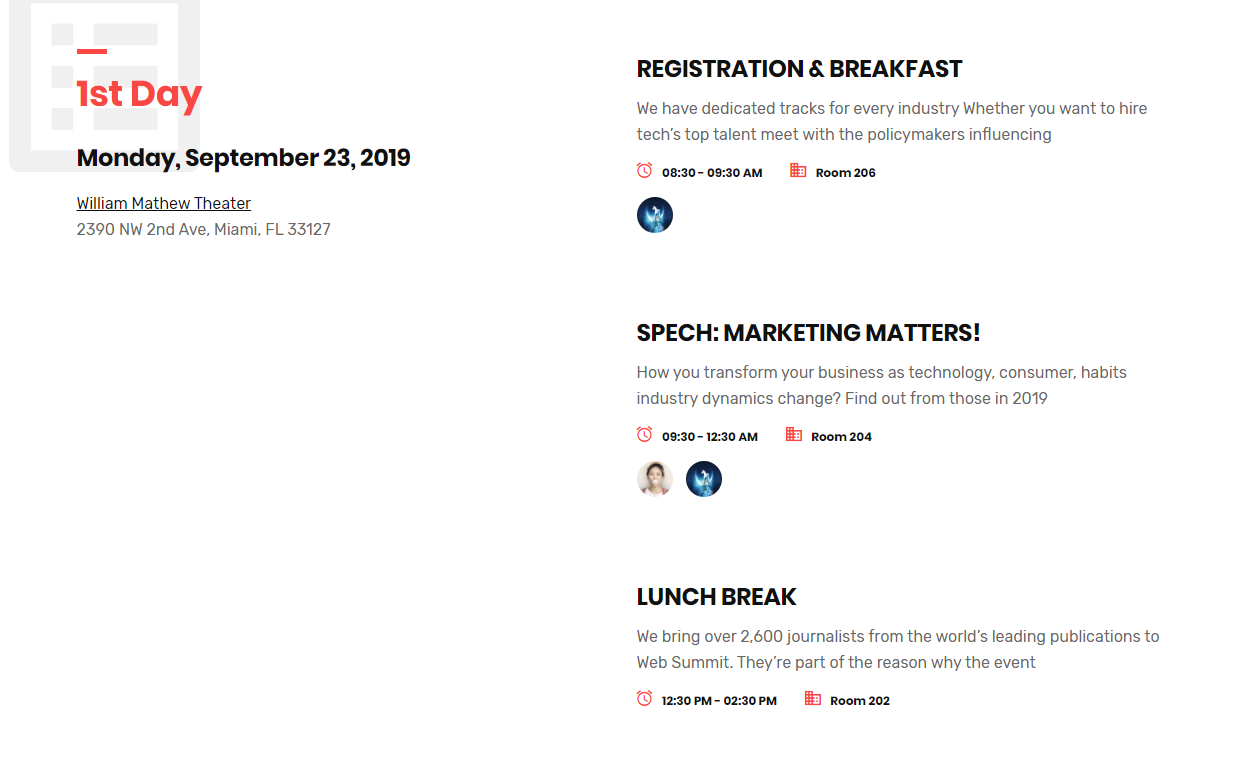Click the Monday, September 23, 2019 date
Image resolution: width=1239 pixels, height=762 pixels.
(x=243, y=158)
